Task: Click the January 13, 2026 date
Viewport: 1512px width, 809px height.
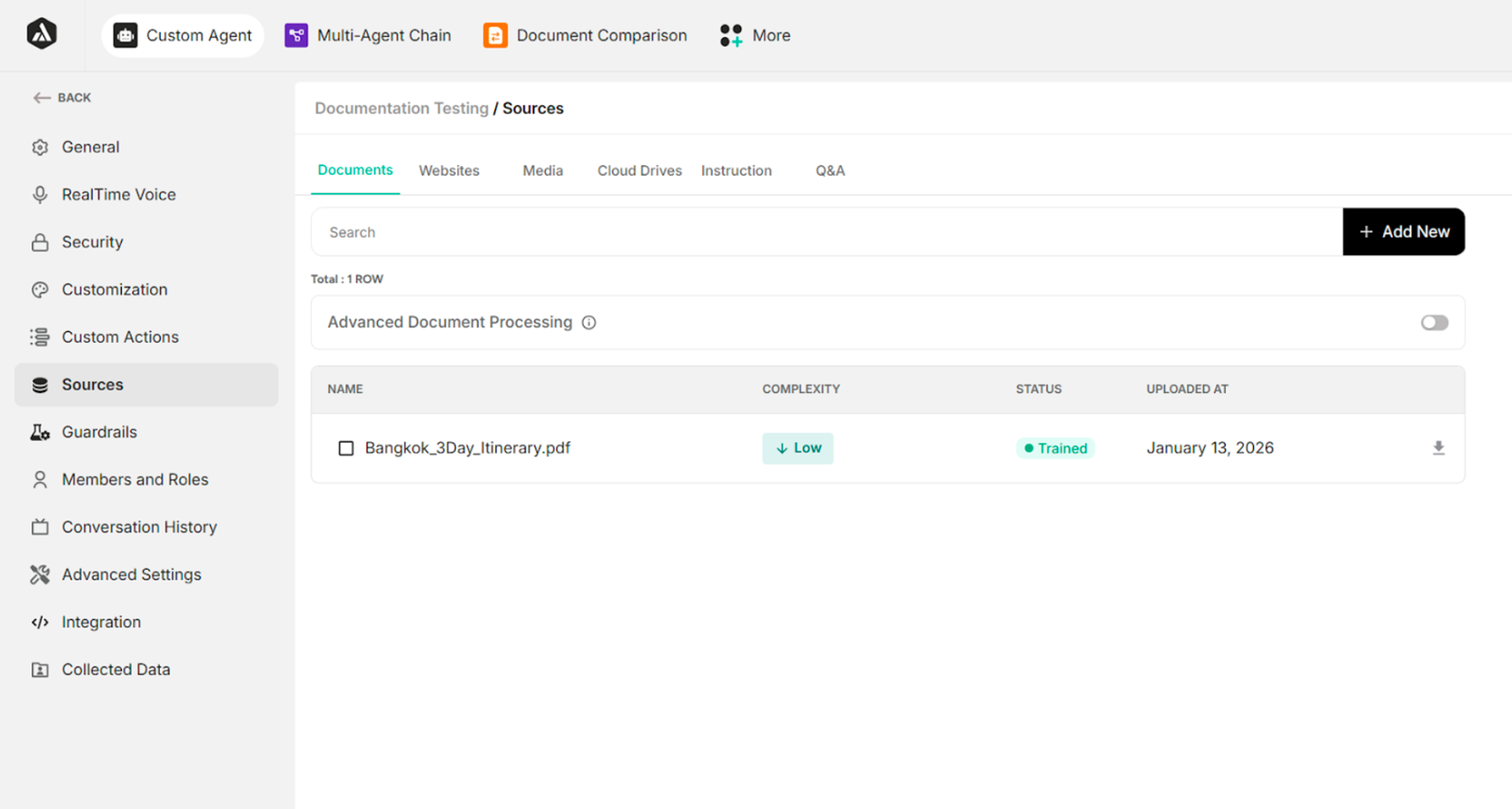Action: tap(1210, 449)
